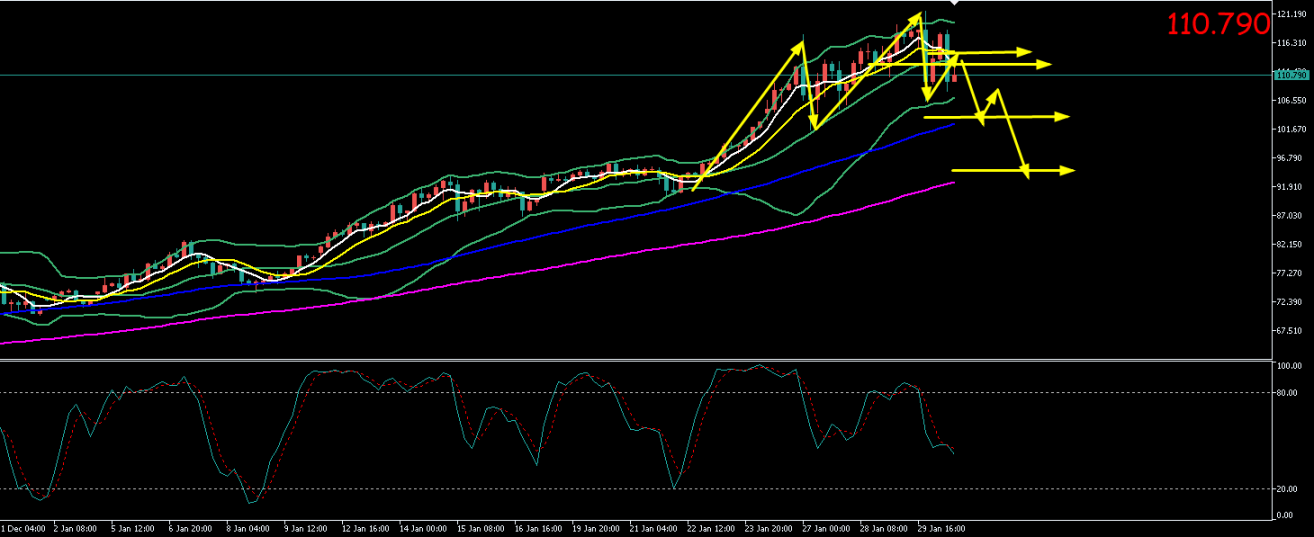Click the large red 110.790 price text
Screen dimensions: 1314x537
click(1217, 24)
